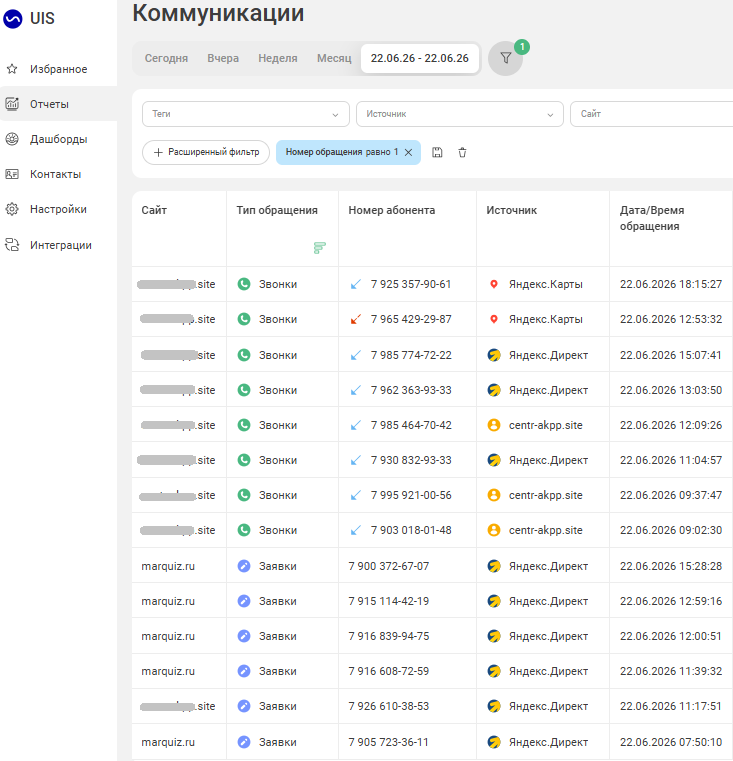This screenshot has width=733, height=761.
Task: Click Звонки label for 7 985 464-70-42
Action: (278, 425)
